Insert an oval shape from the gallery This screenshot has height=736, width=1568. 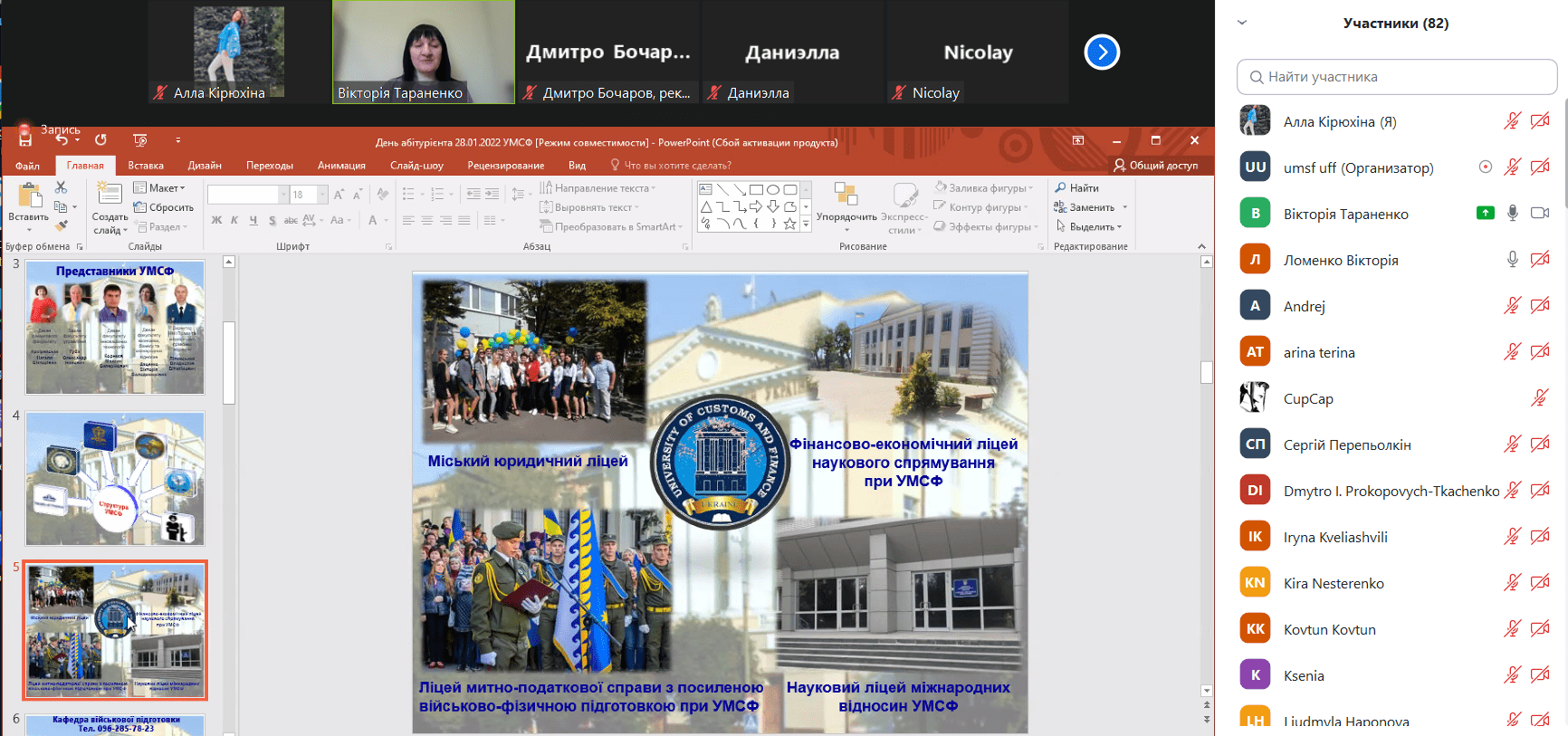[773, 190]
